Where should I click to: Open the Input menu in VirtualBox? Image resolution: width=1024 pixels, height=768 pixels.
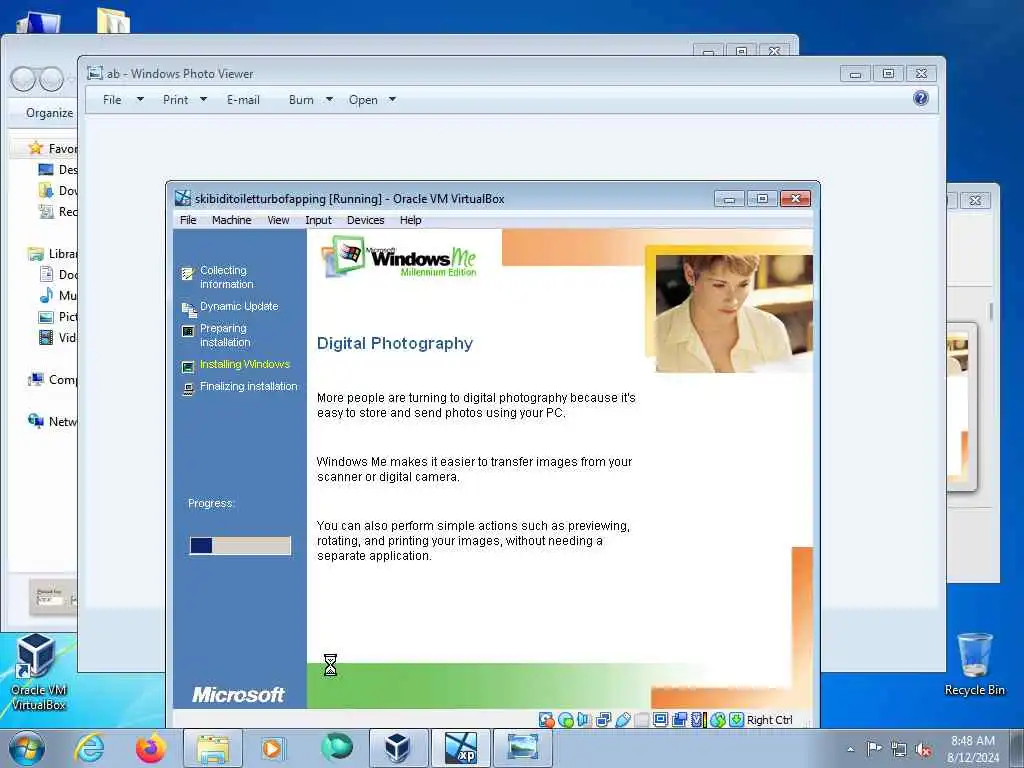tap(318, 220)
